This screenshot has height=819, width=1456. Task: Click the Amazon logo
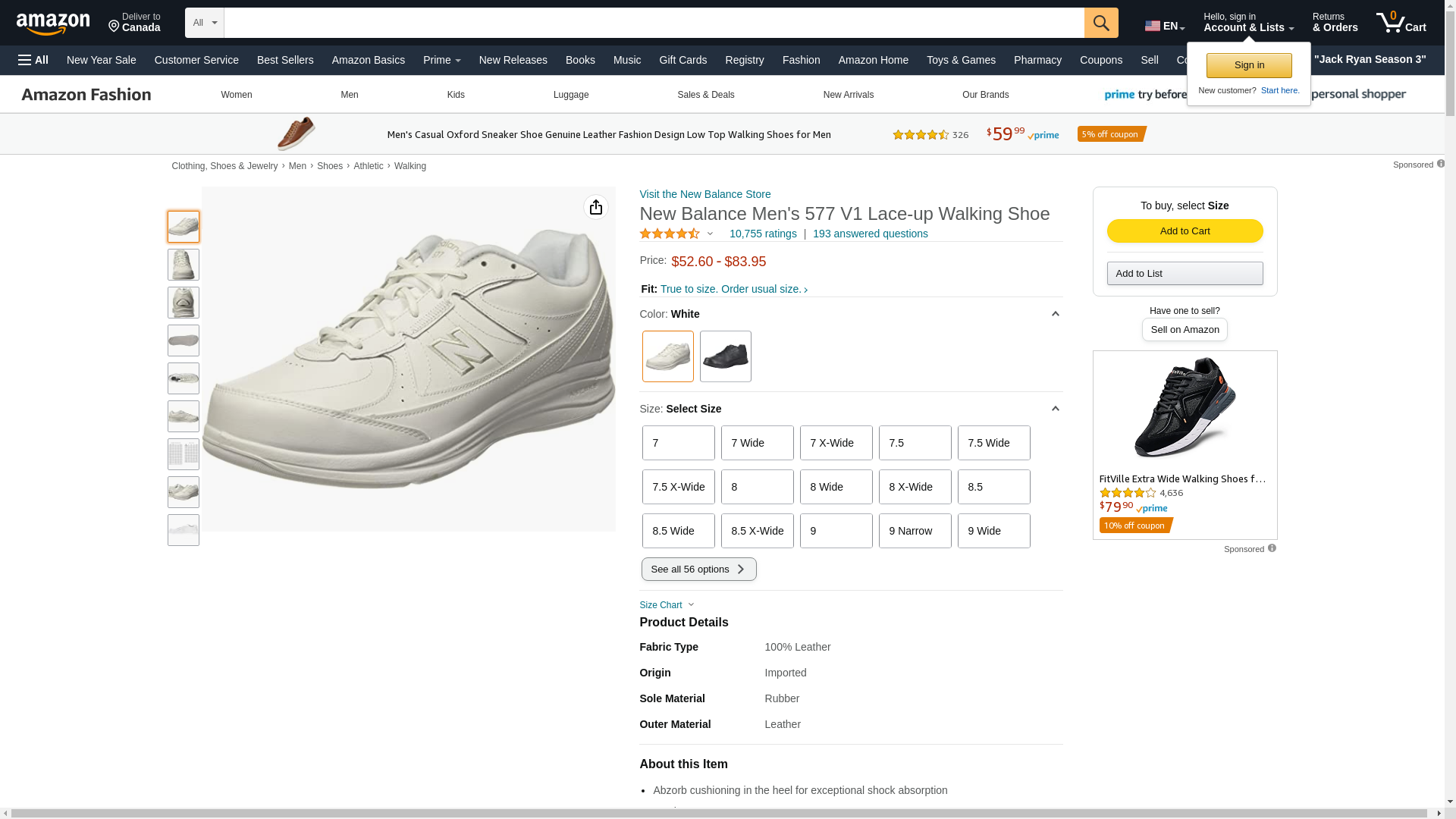(x=53, y=24)
